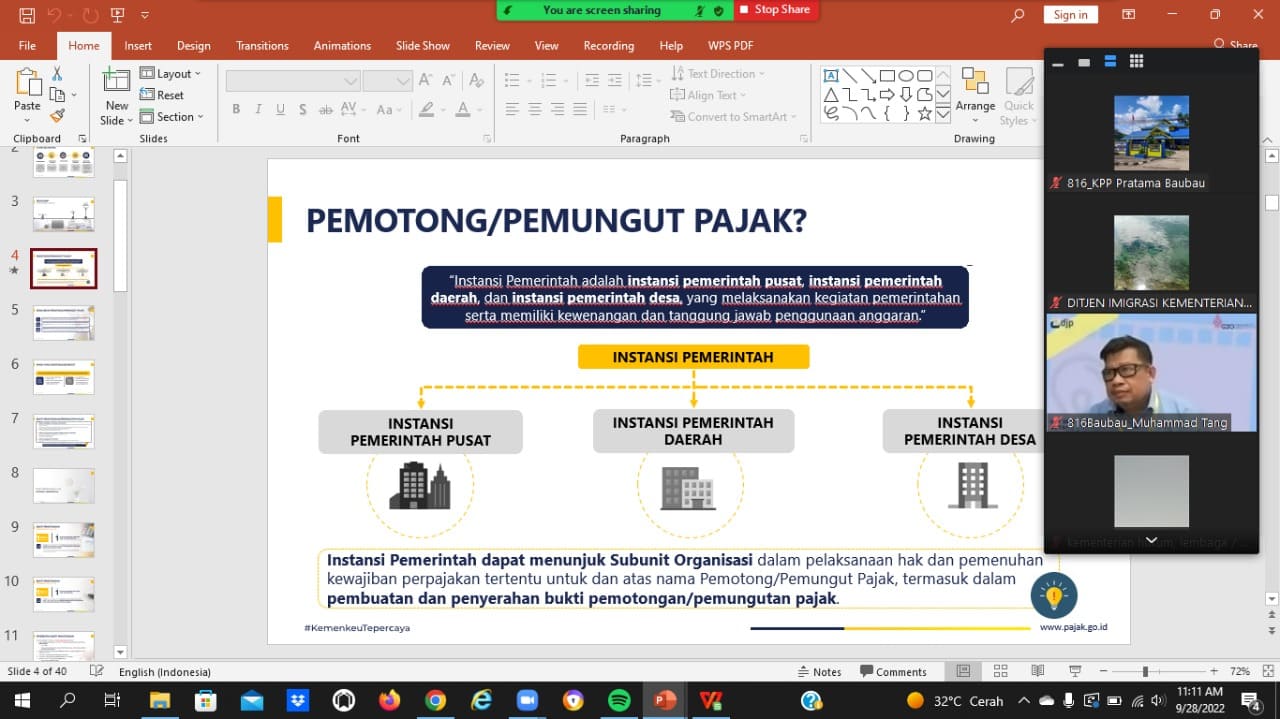The image size is (1280, 719).
Task: Open Spotify from the taskbar
Action: 618,700
